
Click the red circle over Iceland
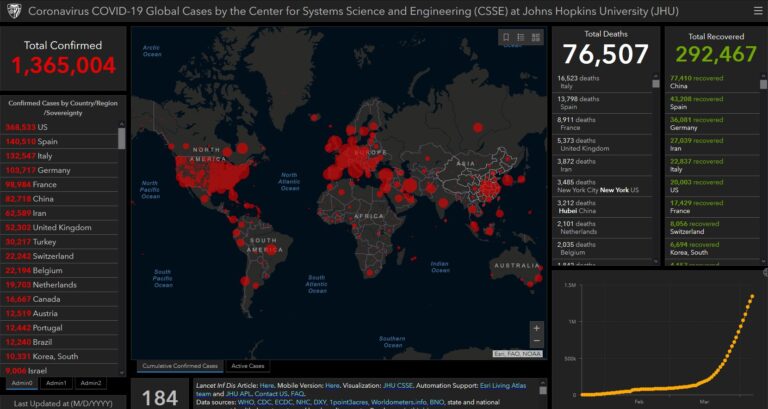pyautogui.click(x=314, y=117)
